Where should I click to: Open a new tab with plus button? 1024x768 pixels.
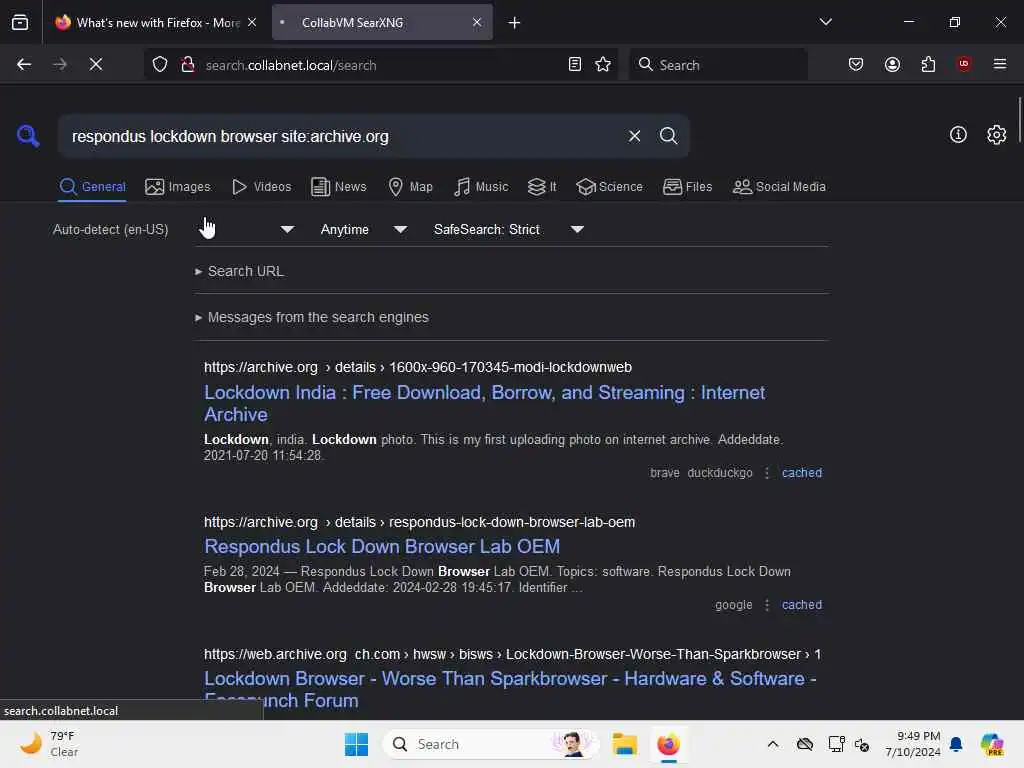[x=515, y=23]
